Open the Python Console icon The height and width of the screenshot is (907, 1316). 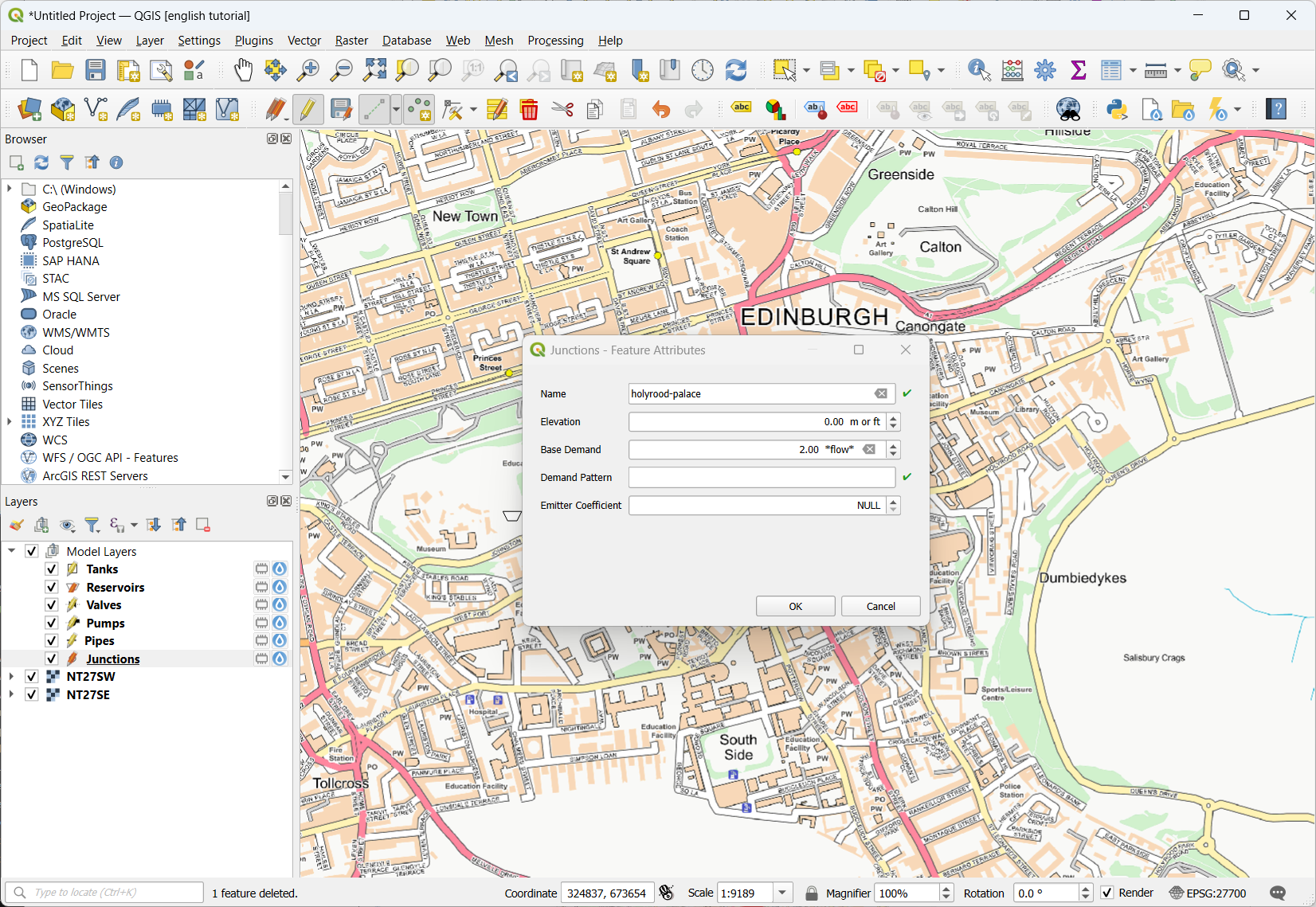1117,109
